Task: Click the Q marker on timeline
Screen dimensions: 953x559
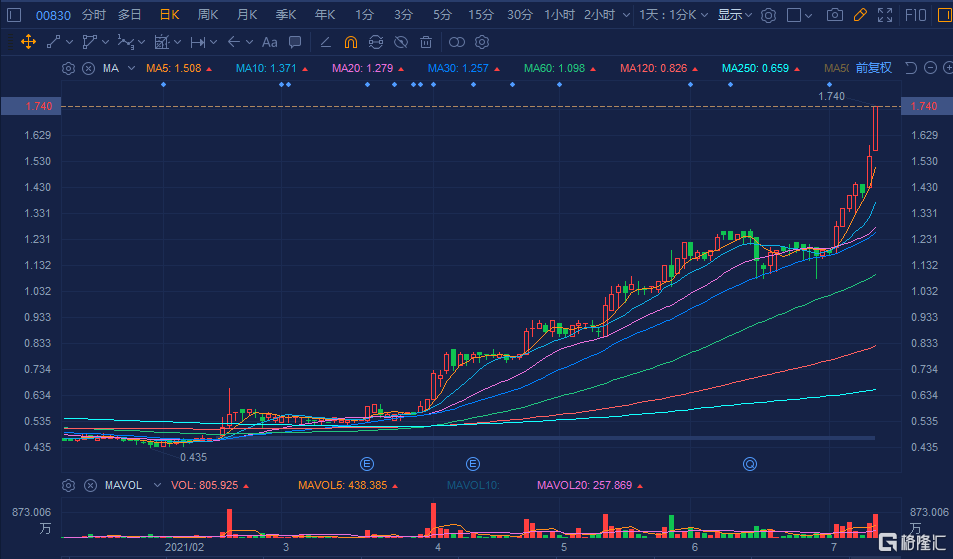Action: (749, 464)
